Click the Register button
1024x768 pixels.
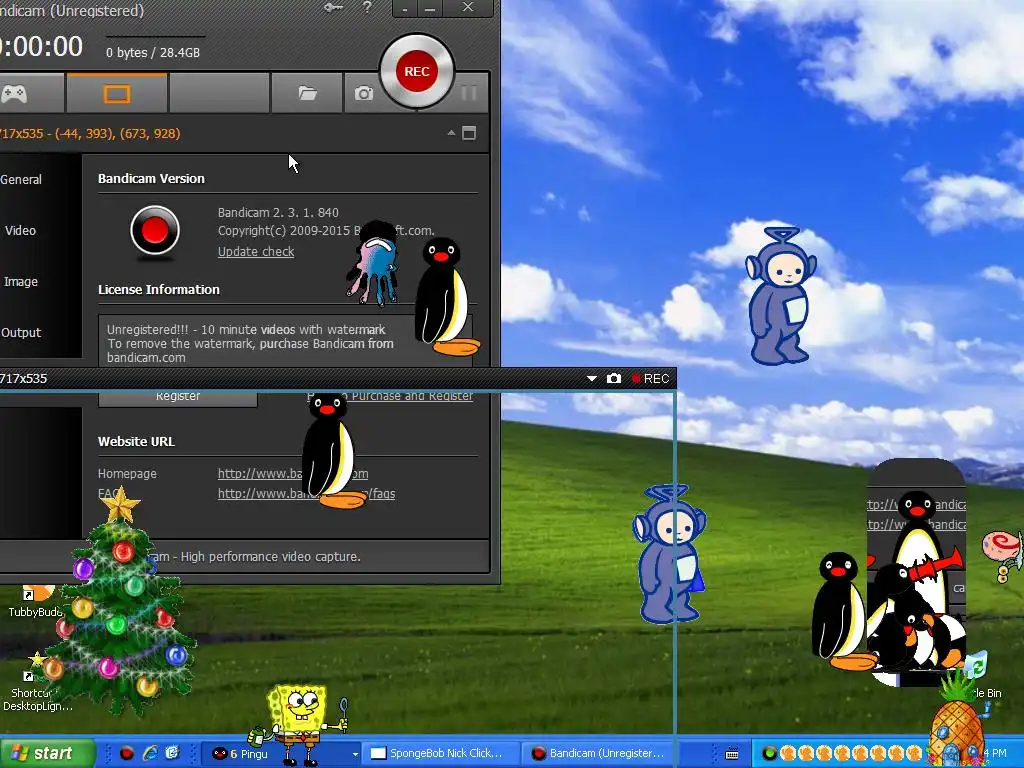178,398
